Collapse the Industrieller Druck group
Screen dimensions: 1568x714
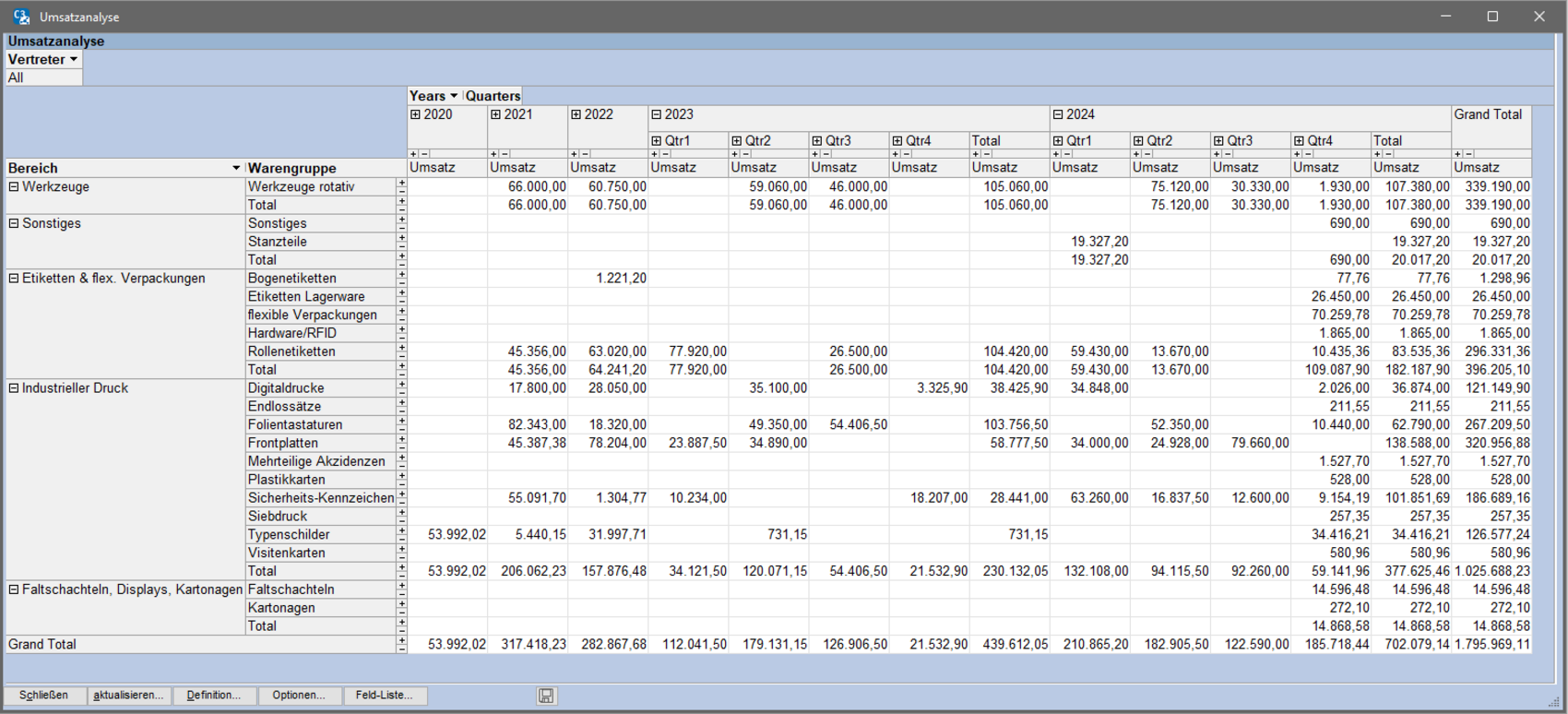point(14,388)
